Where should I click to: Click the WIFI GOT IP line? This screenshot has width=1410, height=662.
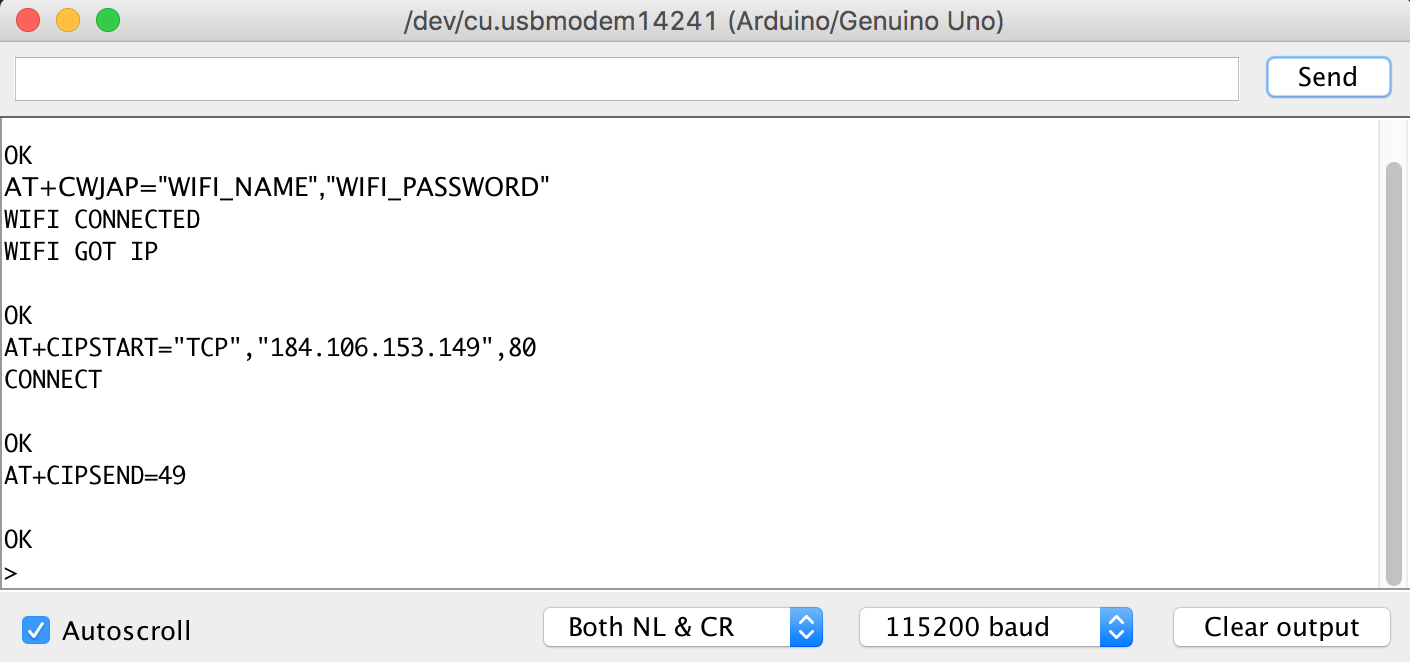(81, 252)
